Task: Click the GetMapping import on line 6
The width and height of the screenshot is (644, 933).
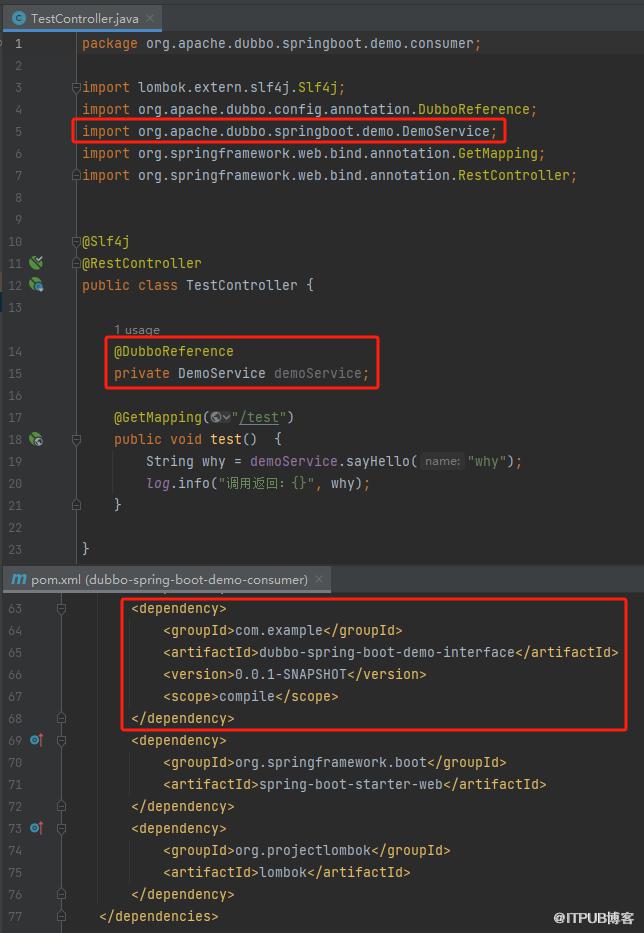Action: click(313, 154)
